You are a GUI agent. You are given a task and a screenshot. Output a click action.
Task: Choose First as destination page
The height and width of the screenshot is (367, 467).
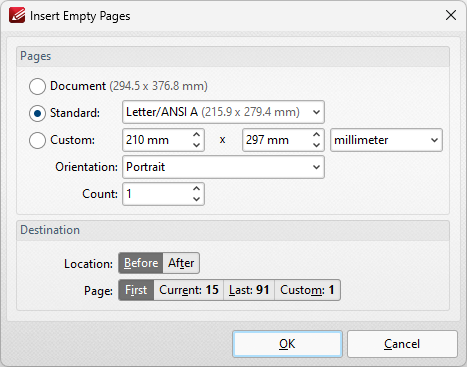tap(136, 290)
